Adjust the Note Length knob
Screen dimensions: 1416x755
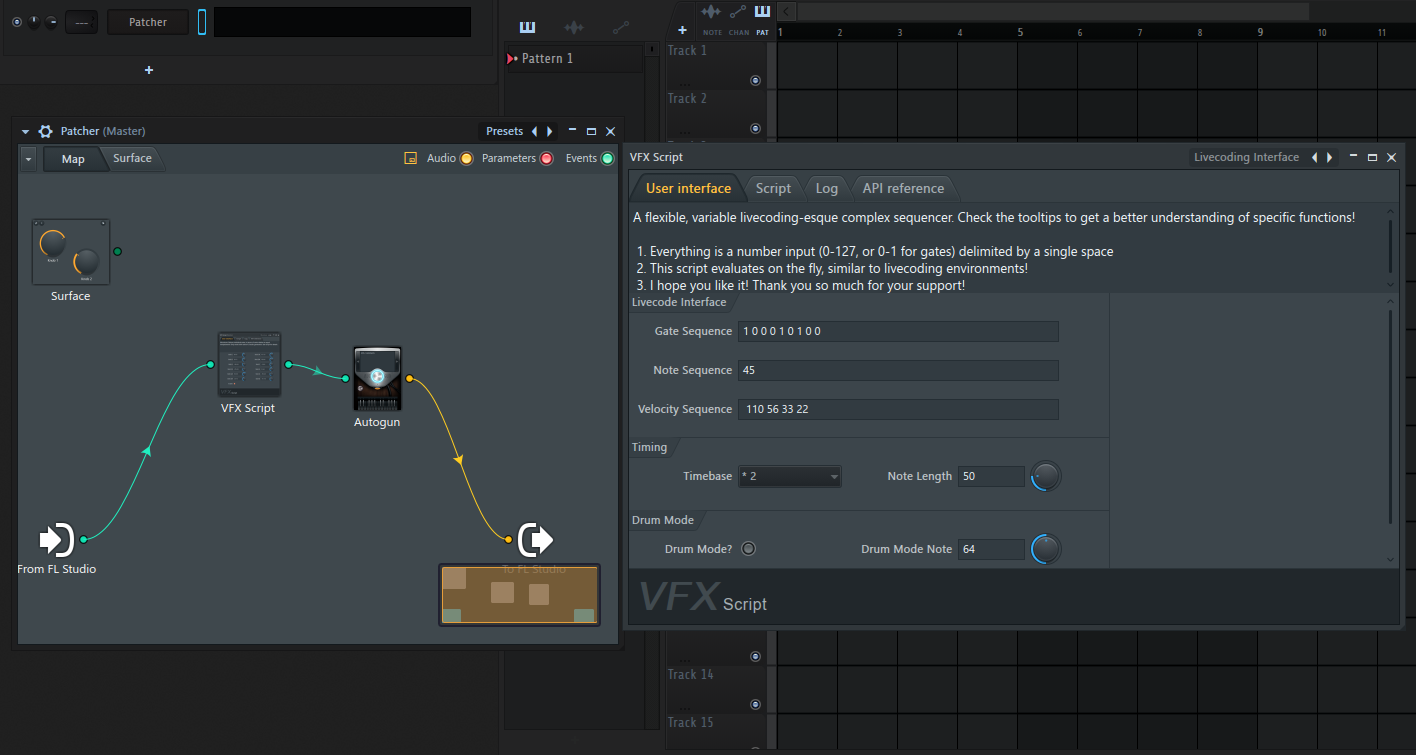pyautogui.click(x=1045, y=476)
